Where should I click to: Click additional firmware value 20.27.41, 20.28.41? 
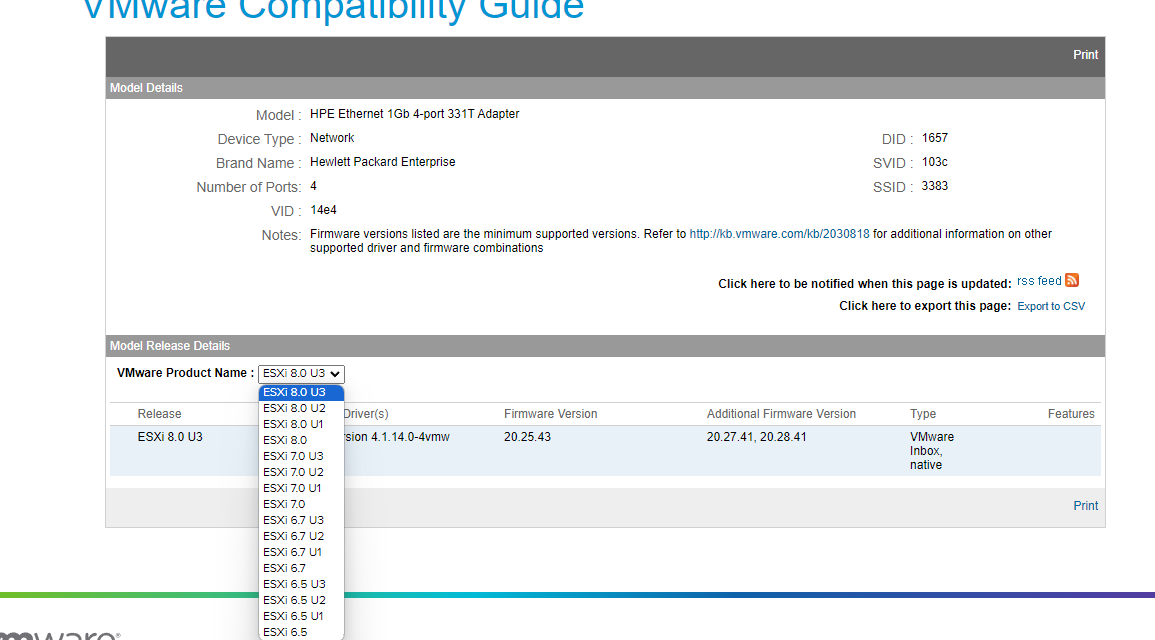pyautogui.click(x=756, y=437)
